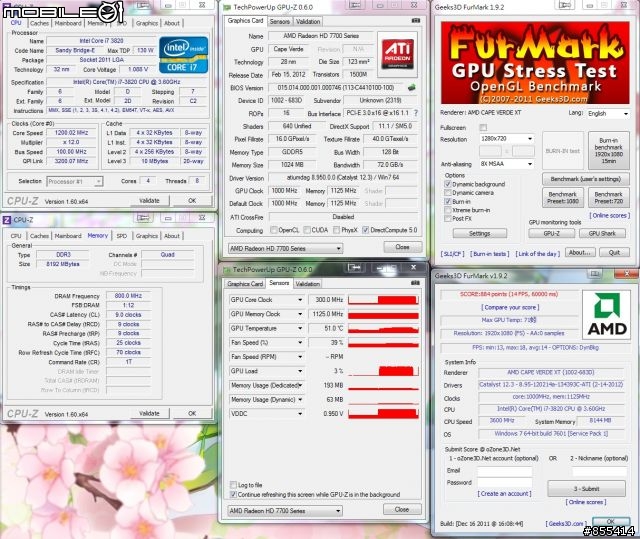Click the AMD logo in FurMark score window
Viewport: 640px width, 539px height.
[x=606, y=315]
